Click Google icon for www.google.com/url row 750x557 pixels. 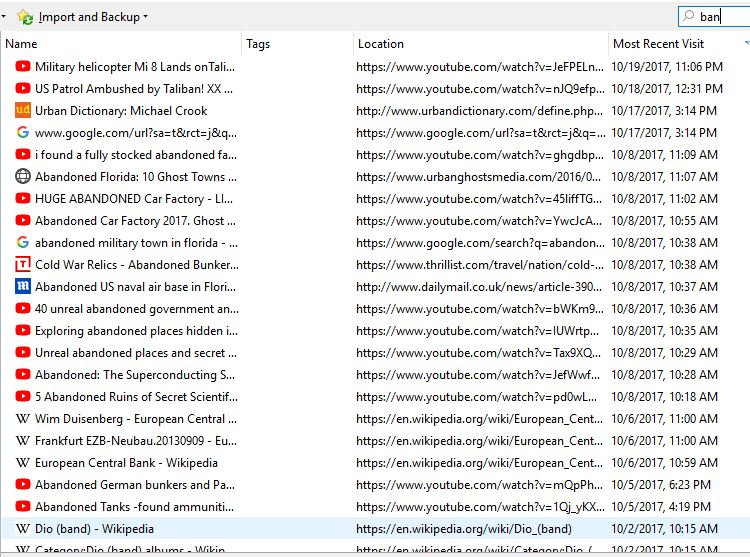[22, 132]
